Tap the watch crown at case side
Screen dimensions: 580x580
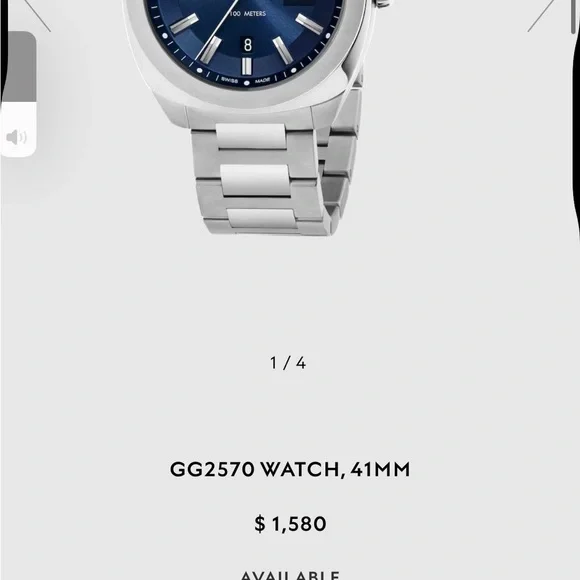tap(383, 3)
